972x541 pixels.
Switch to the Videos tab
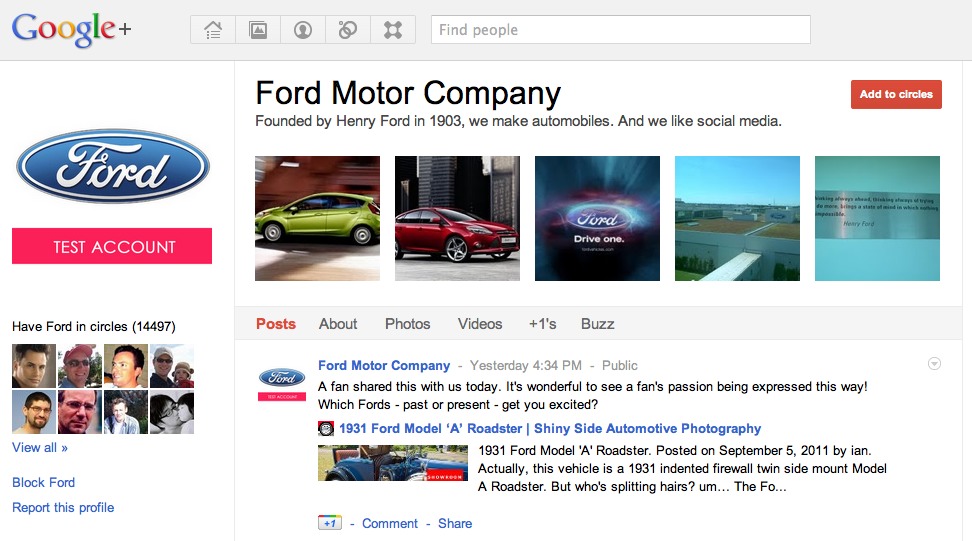click(x=480, y=324)
